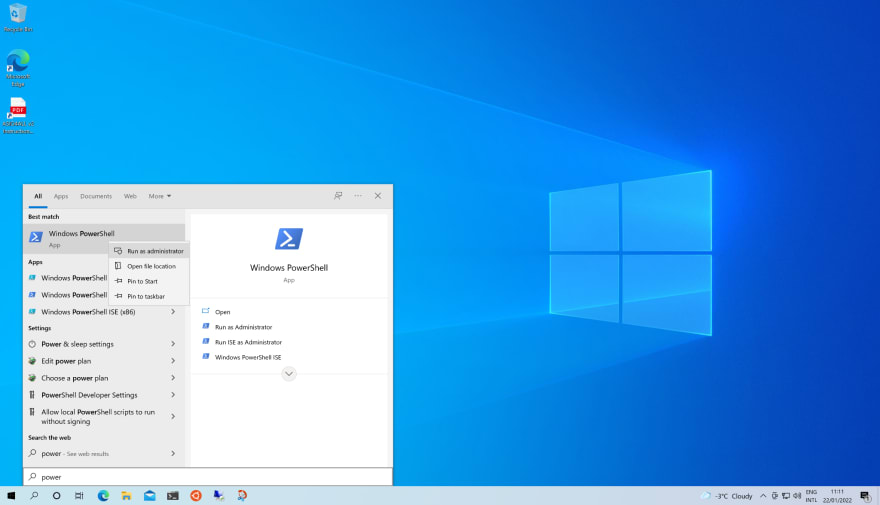Select Windows PowerShell best match result
The width and height of the screenshot is (880, 505).
pyautogui.click(x=104, y=238)
